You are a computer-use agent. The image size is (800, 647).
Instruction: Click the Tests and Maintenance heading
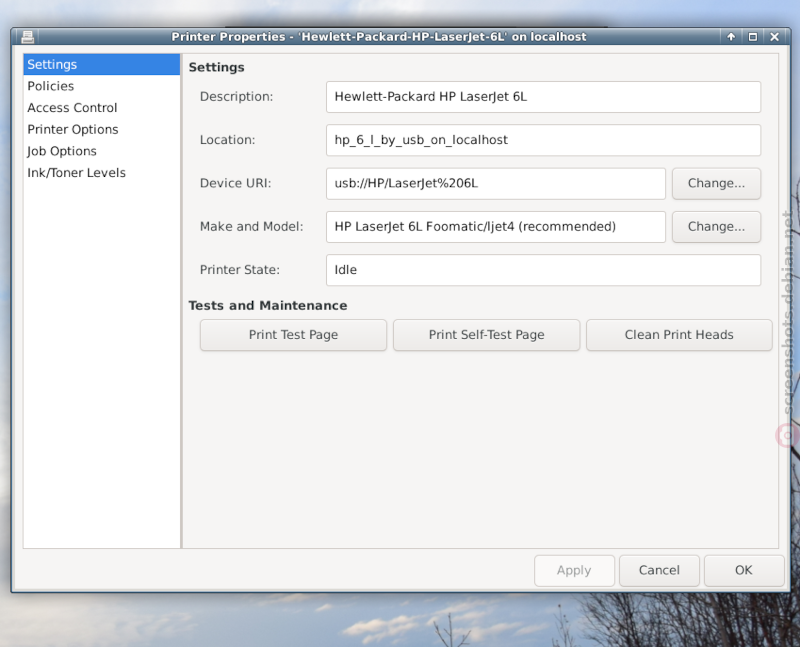tap(268, 305)
